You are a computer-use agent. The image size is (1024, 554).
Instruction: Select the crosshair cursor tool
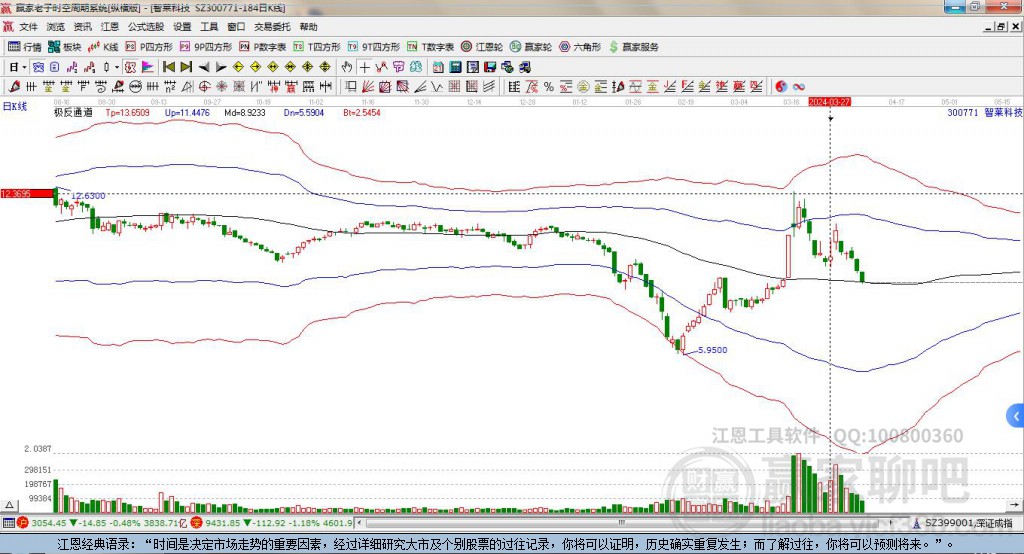(x=364, y=67)
